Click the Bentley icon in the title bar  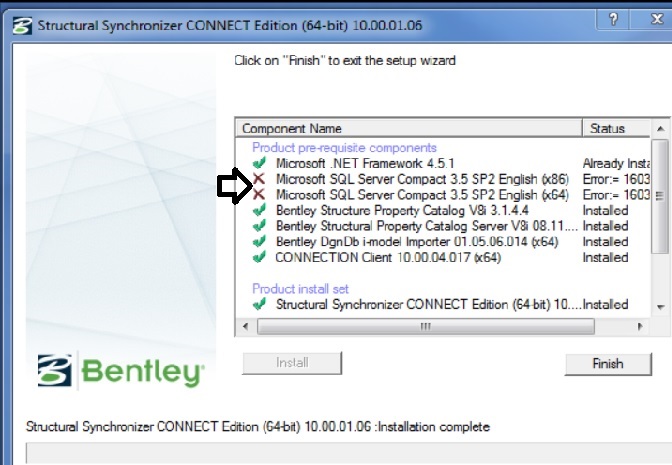(x=22, y=25)
